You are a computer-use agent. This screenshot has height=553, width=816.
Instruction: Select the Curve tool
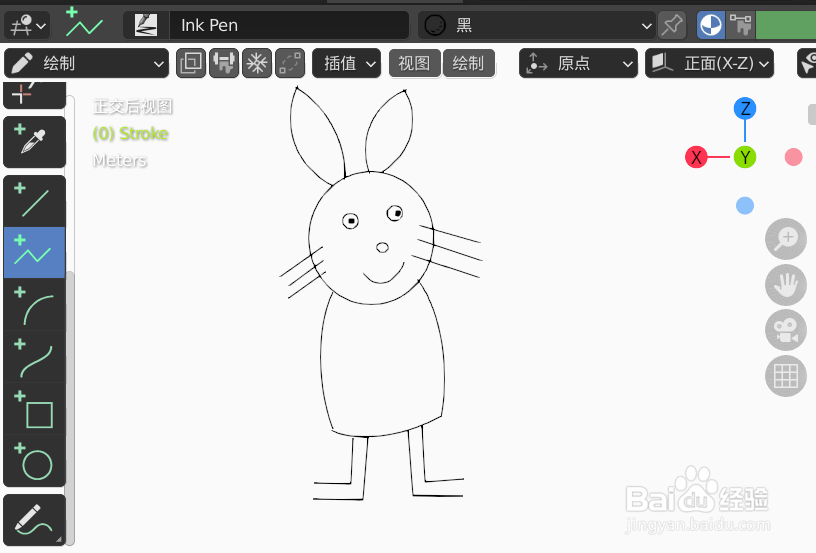point(34,356)
